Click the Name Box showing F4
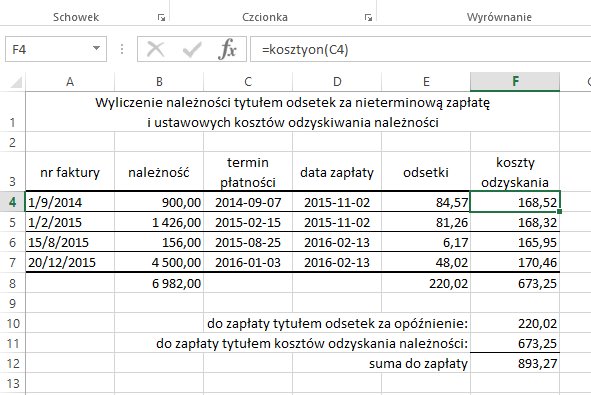 [x=56, y=49]
